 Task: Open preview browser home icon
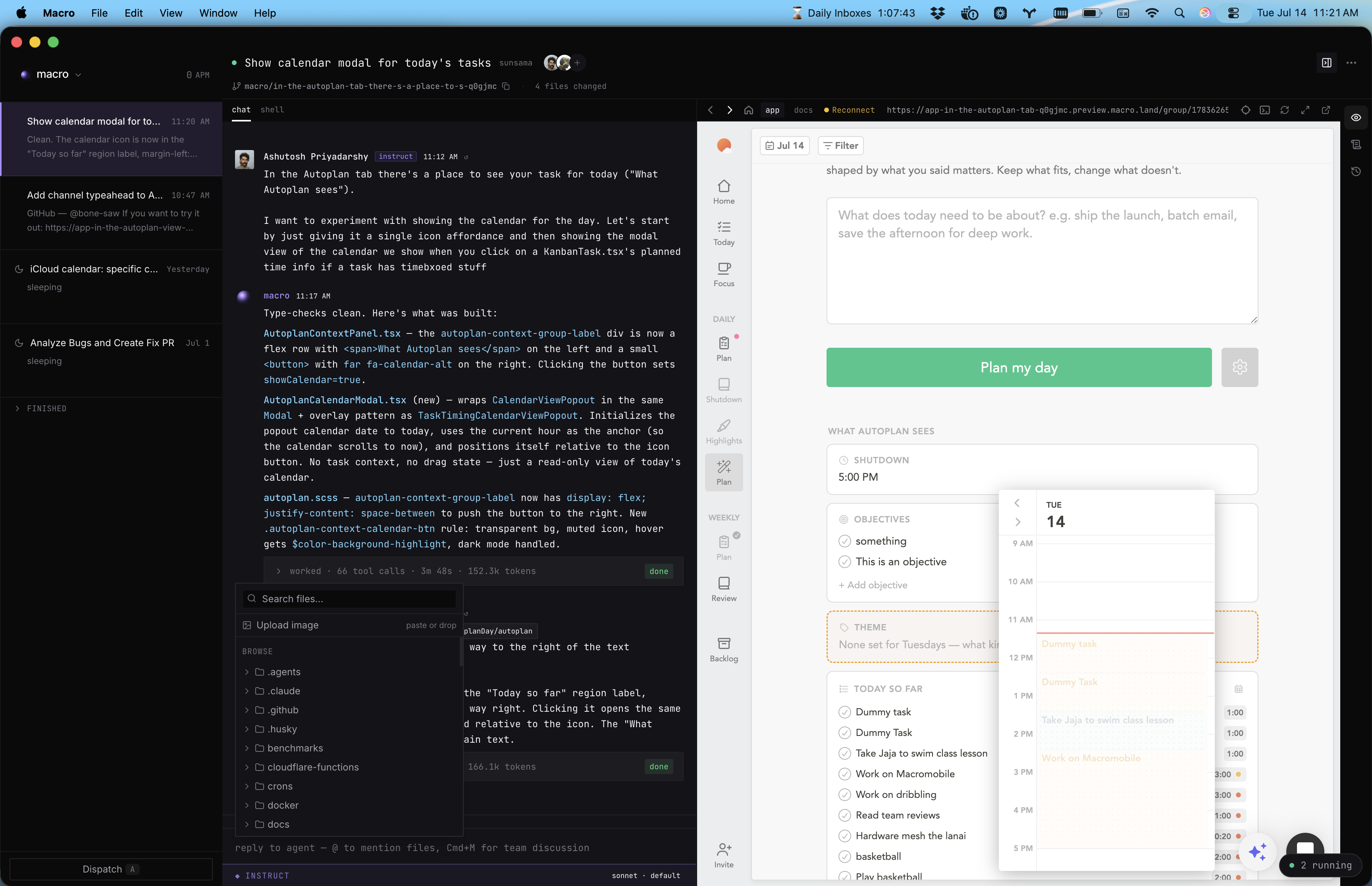coord(748,110)
